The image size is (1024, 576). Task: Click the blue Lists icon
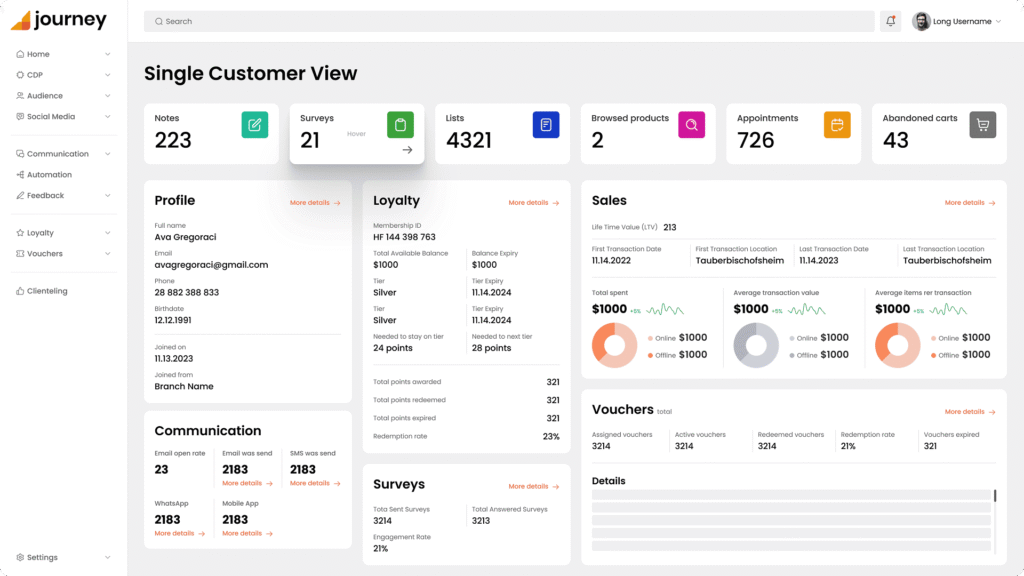[546, 125]
